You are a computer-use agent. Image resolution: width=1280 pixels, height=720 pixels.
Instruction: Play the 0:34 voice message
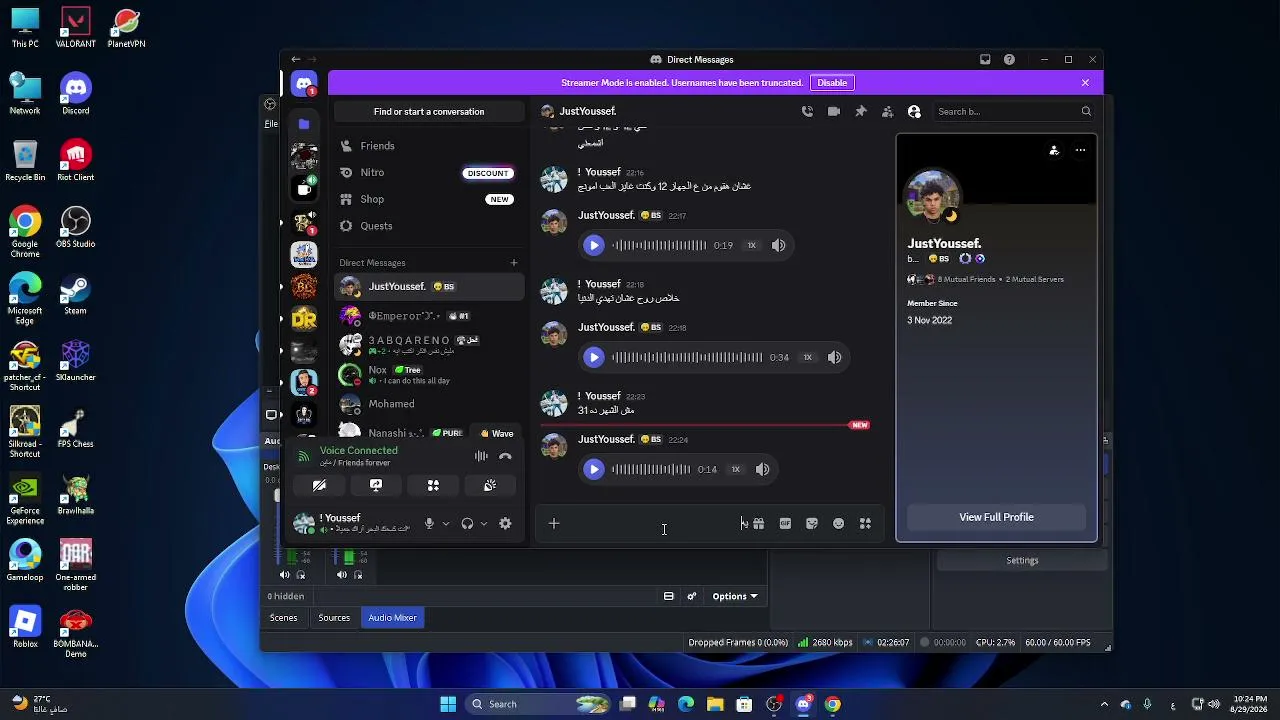coord(593,357)
